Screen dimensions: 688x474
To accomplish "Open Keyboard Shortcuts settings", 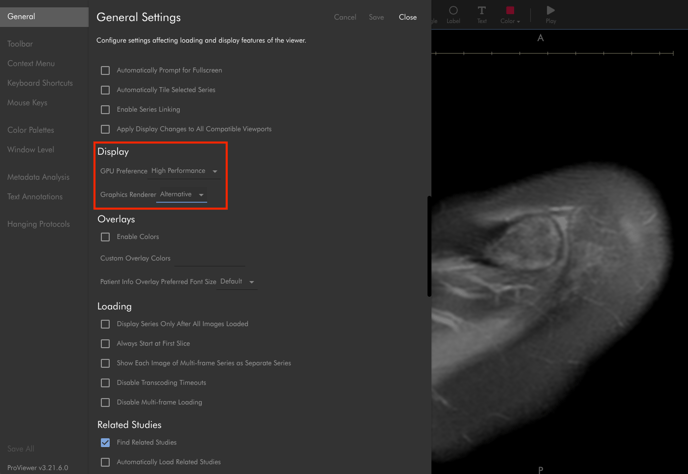I will pos(40,83).
